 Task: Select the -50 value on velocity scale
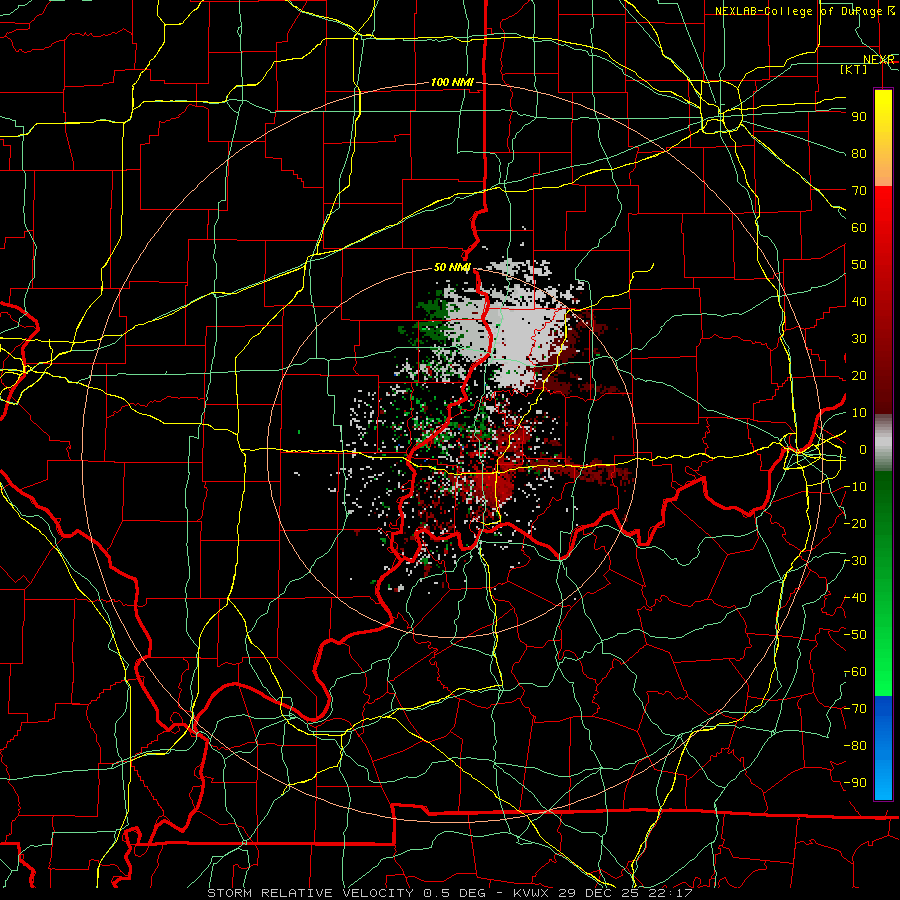[x=855, y=635]
